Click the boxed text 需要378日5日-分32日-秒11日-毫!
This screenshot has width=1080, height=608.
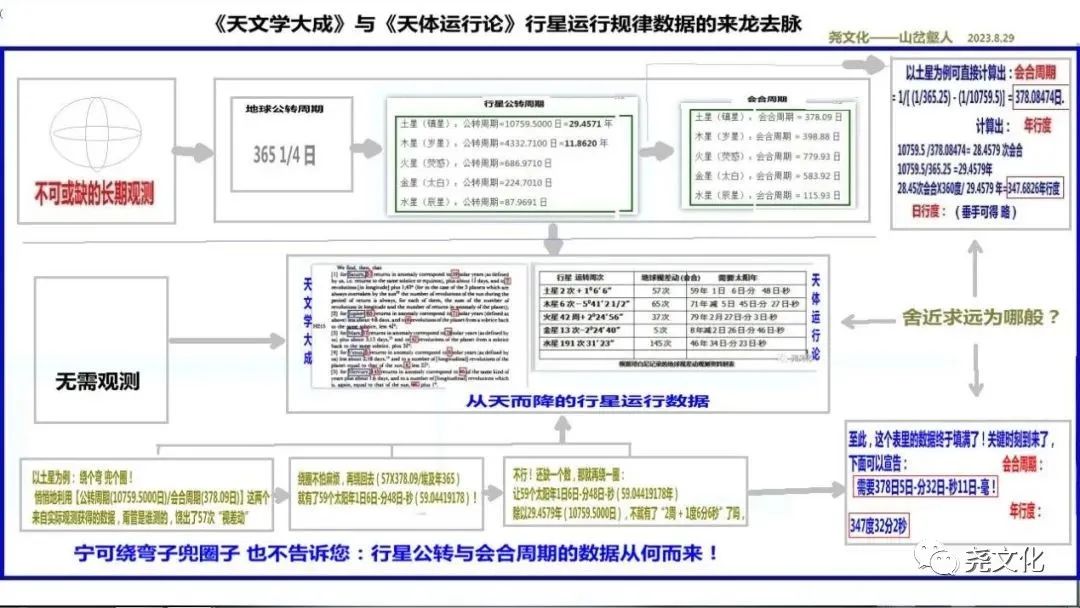point(925,488)
